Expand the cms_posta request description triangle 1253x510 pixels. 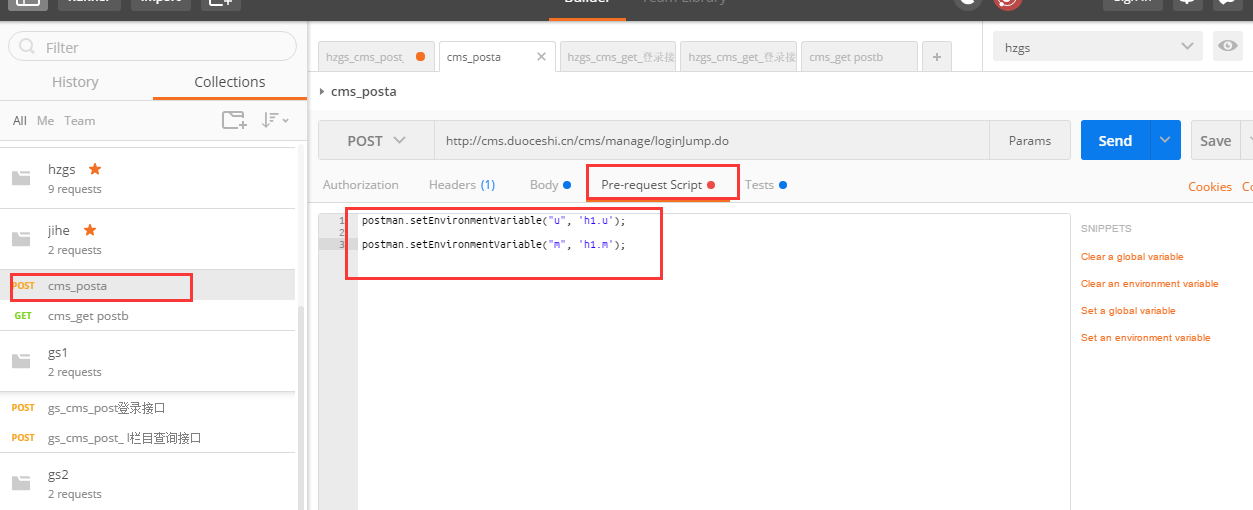click(322, 91)
